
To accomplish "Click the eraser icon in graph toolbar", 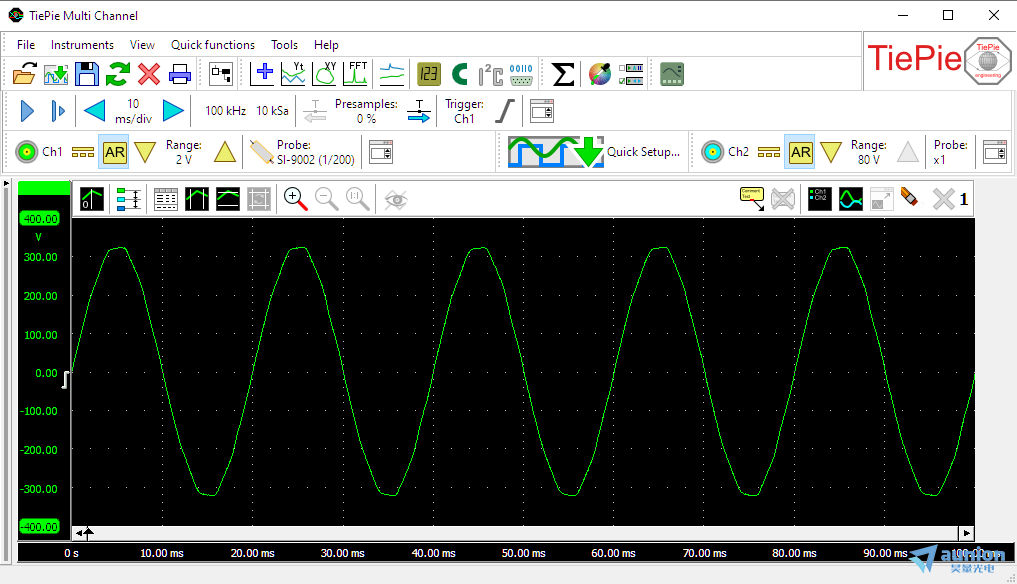I will click(x=909, y=199).
